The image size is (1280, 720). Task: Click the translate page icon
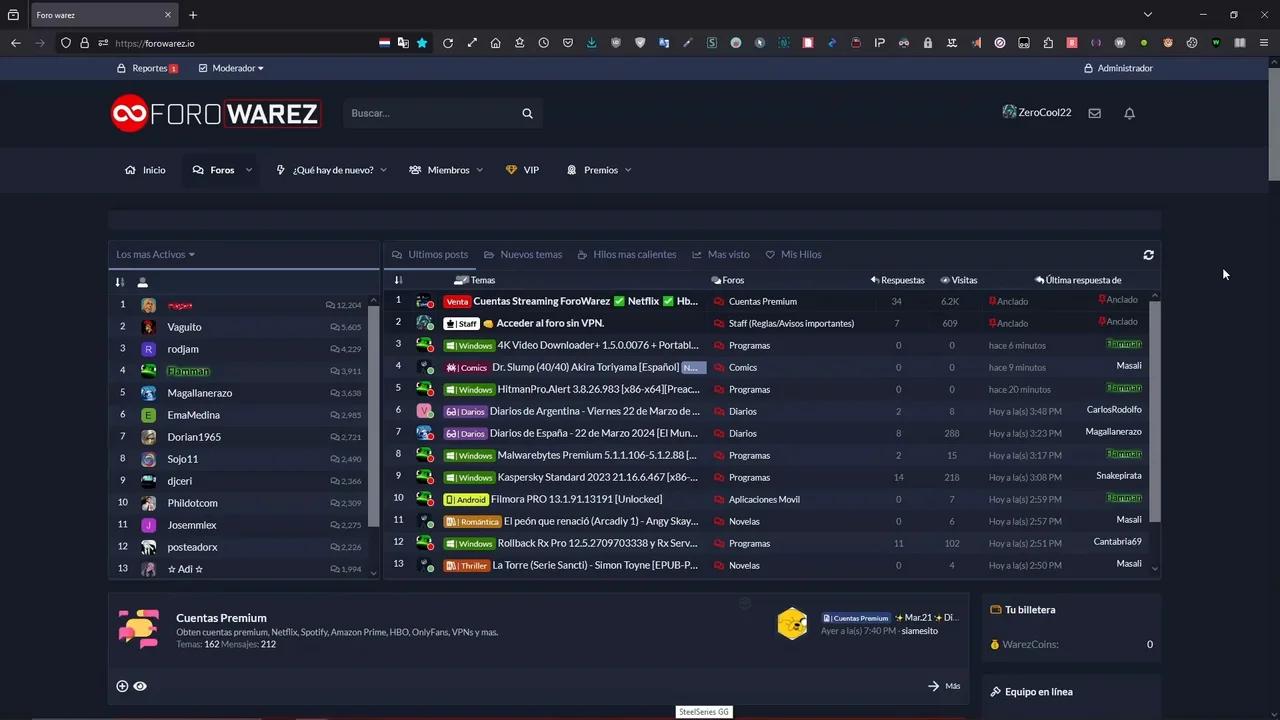(x=403, y=43)
